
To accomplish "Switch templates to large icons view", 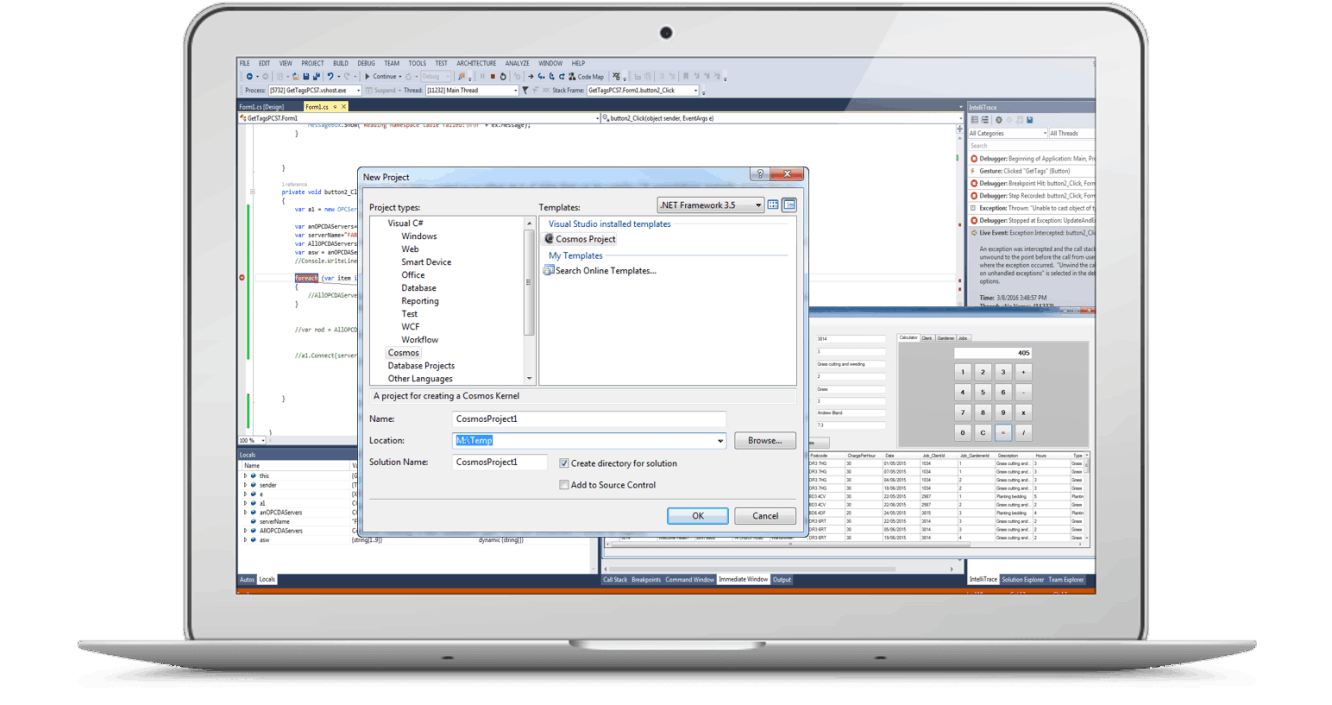I will tap(773, 205).
